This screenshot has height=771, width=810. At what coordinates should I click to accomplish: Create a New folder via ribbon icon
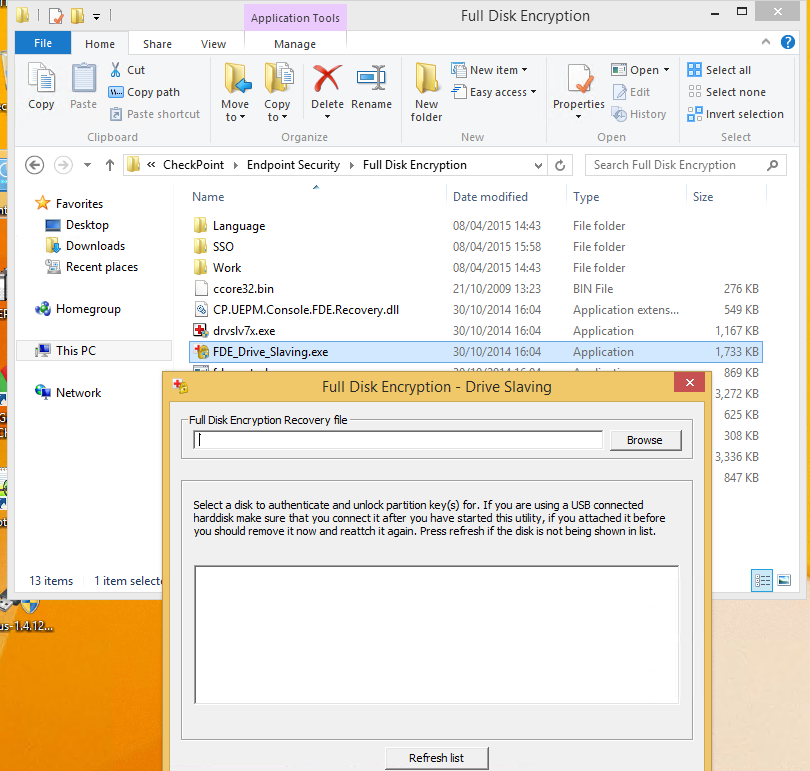pos(426,90)
